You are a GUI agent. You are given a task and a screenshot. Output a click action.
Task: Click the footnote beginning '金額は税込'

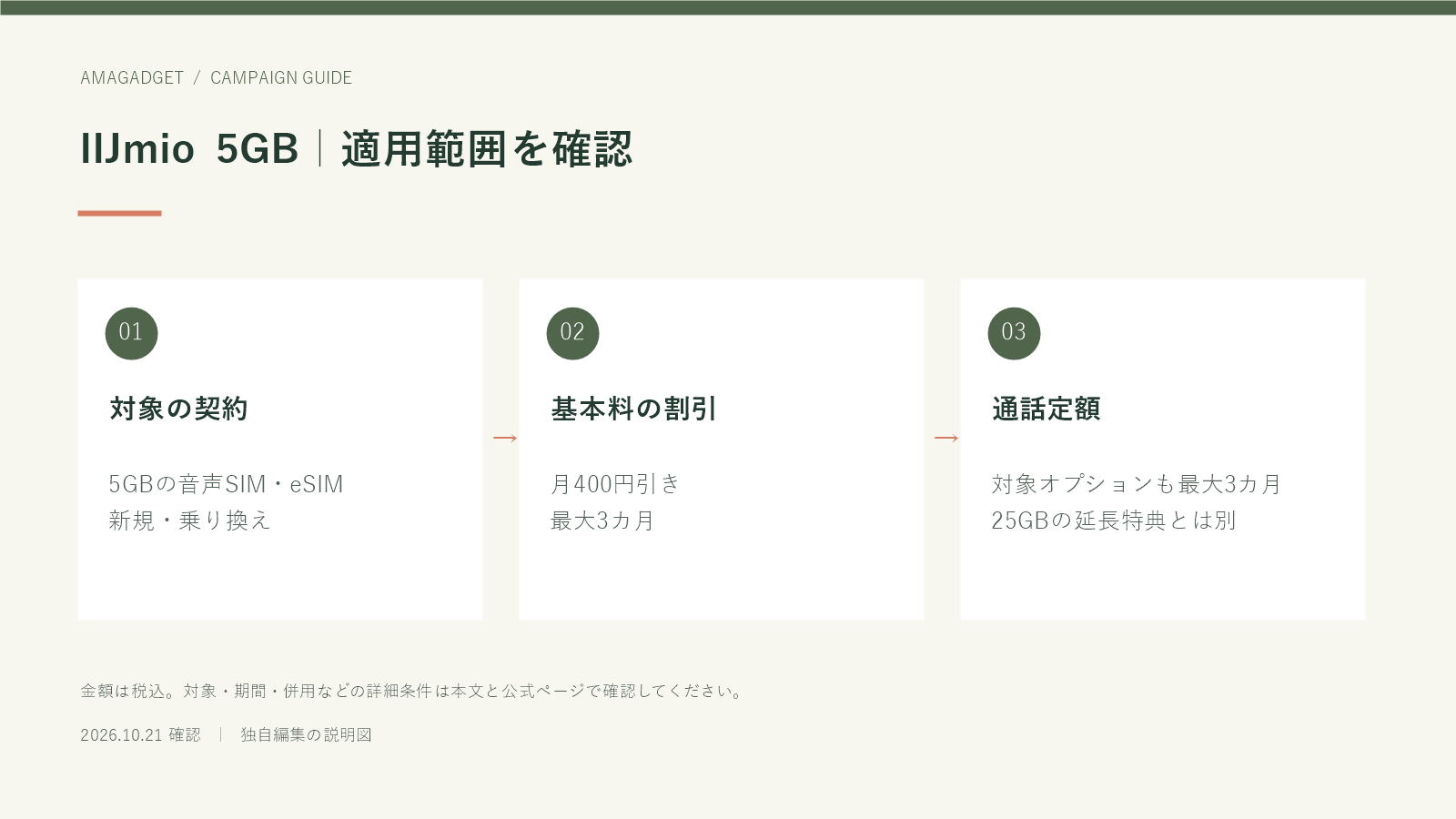(414, 691)
